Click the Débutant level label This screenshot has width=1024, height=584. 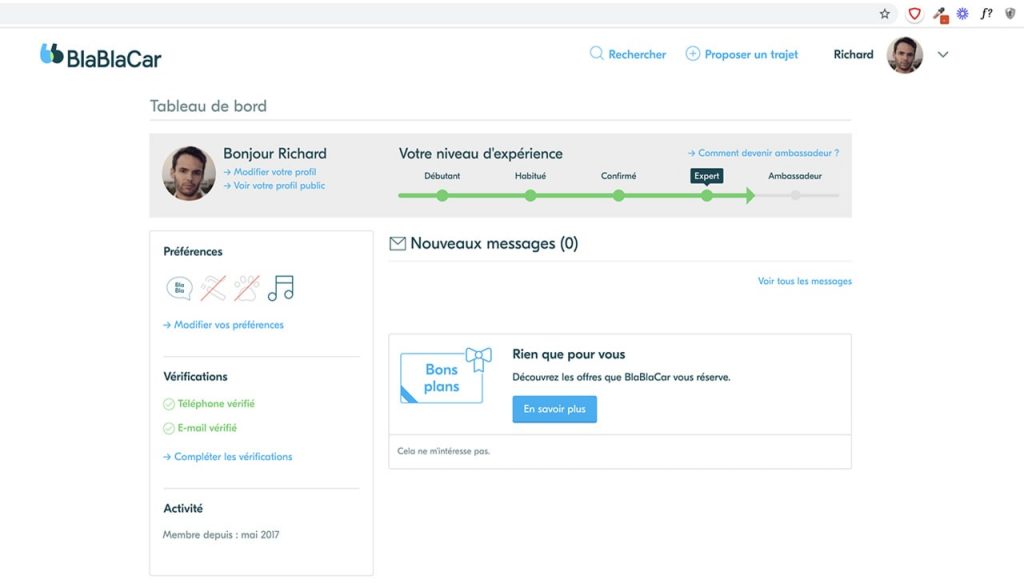click(442, 176)
